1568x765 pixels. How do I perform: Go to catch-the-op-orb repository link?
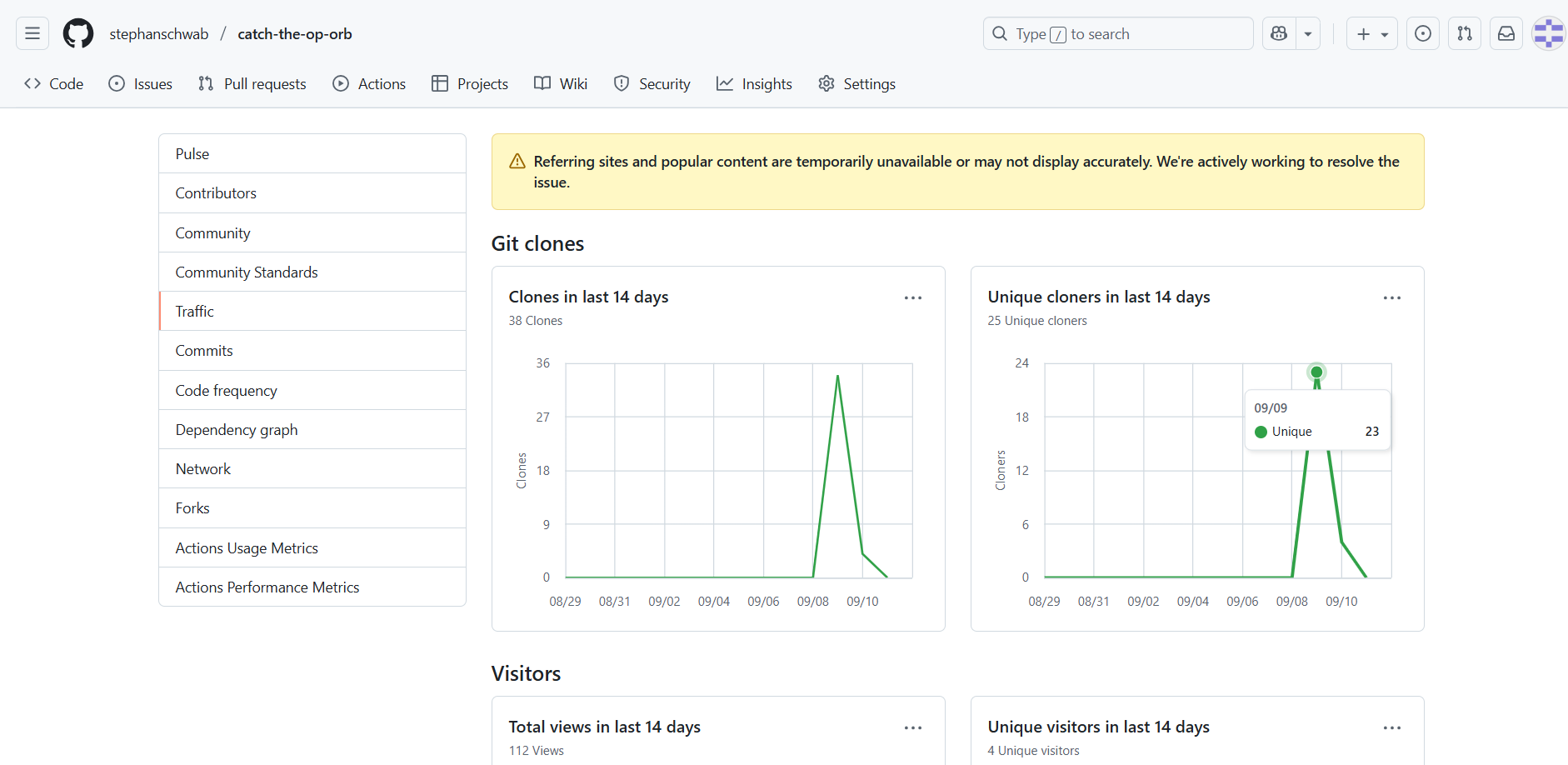[x=295, y=34]
